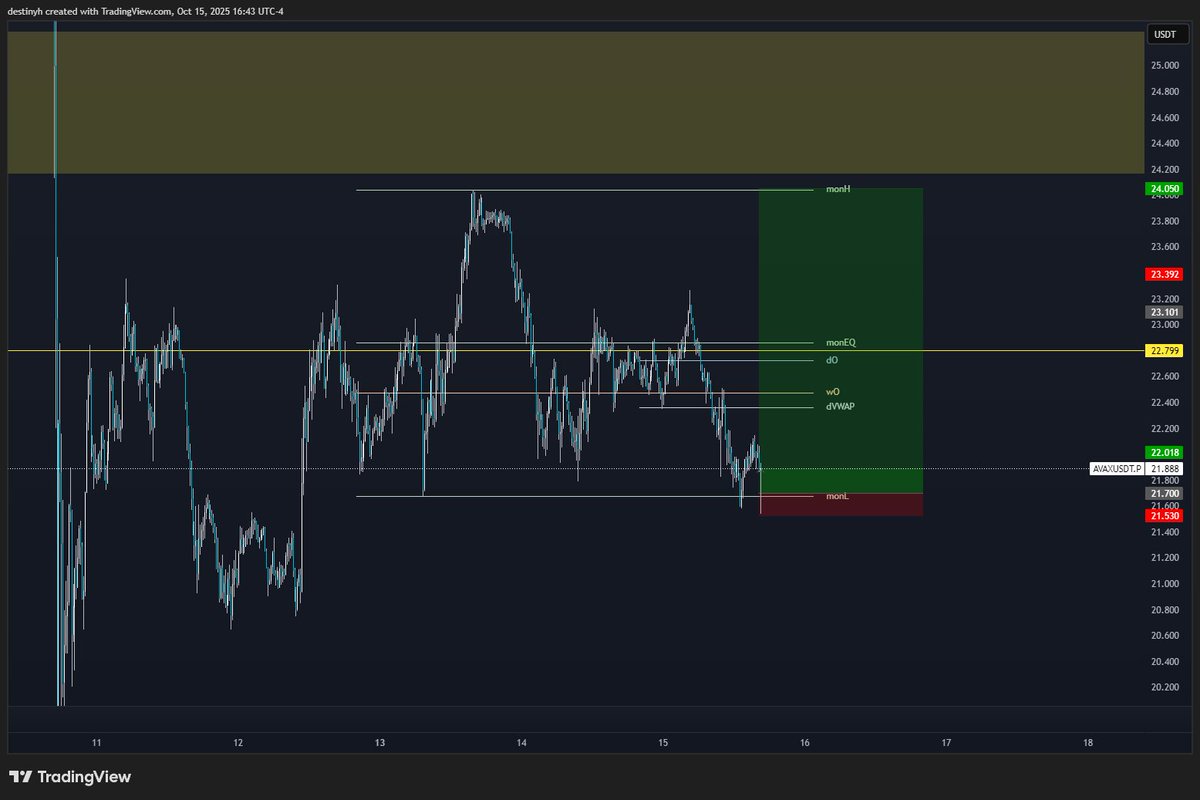Image resolution: width=1200 pixels, height=800 pixels.
Task: Click the gray 21.700 price label
Action: click(1165, 493)
